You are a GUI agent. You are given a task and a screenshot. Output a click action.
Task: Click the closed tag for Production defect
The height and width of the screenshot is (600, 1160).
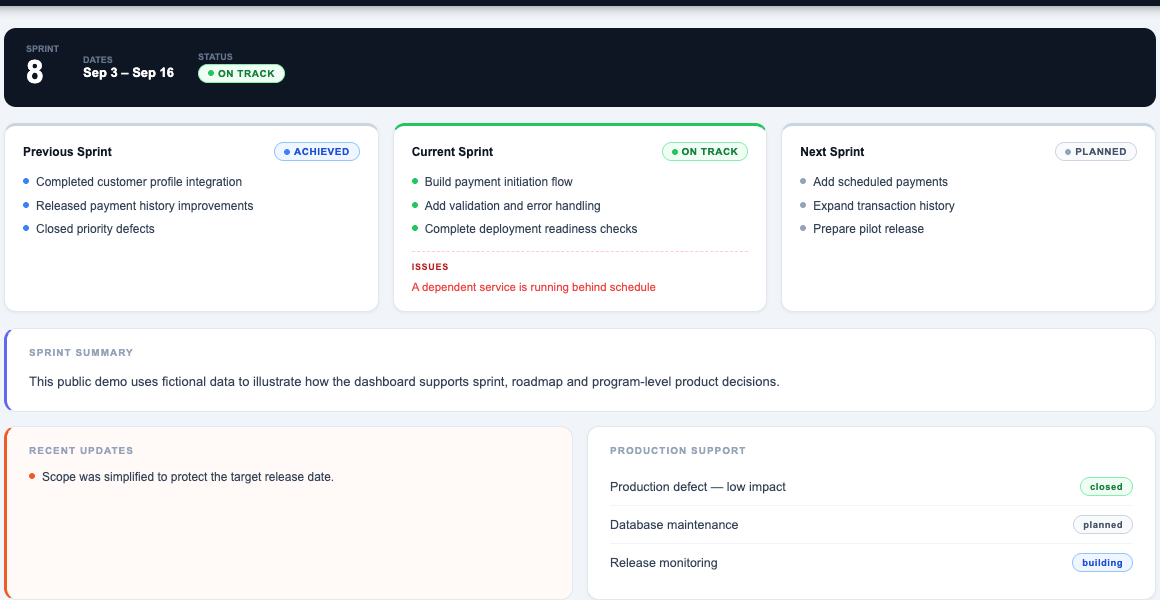coord(1106,487)
